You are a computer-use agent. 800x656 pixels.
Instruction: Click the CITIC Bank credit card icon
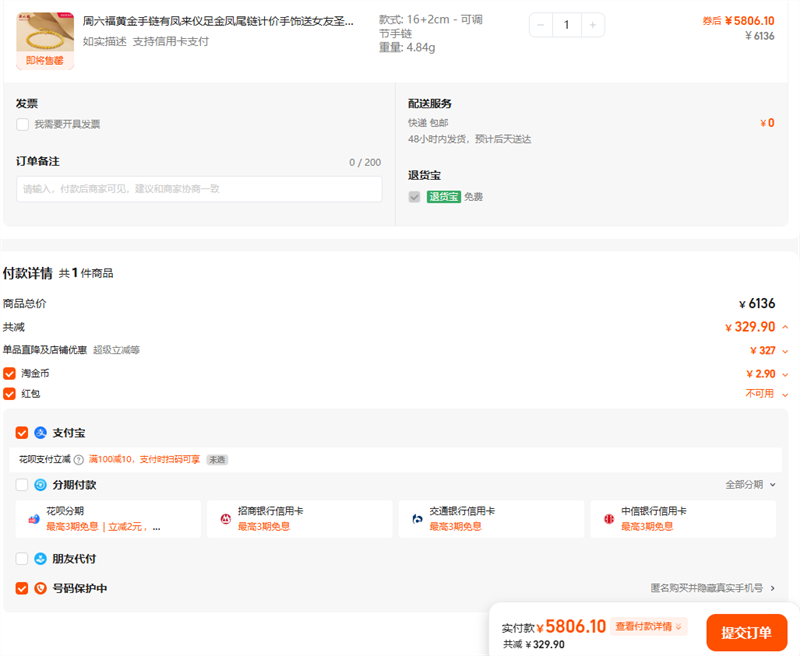609,519
